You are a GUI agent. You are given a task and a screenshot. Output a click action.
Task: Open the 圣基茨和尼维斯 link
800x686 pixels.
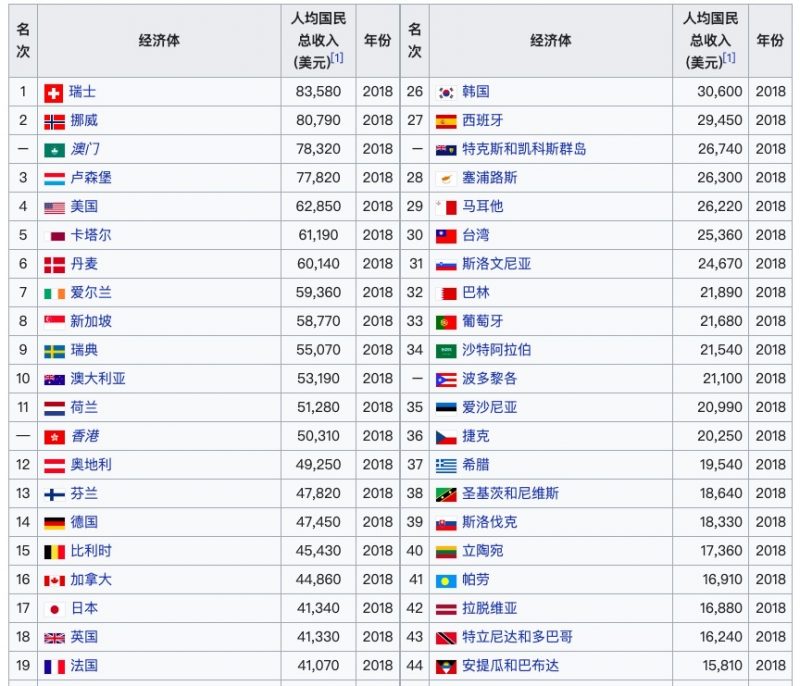tap(510, 493)
